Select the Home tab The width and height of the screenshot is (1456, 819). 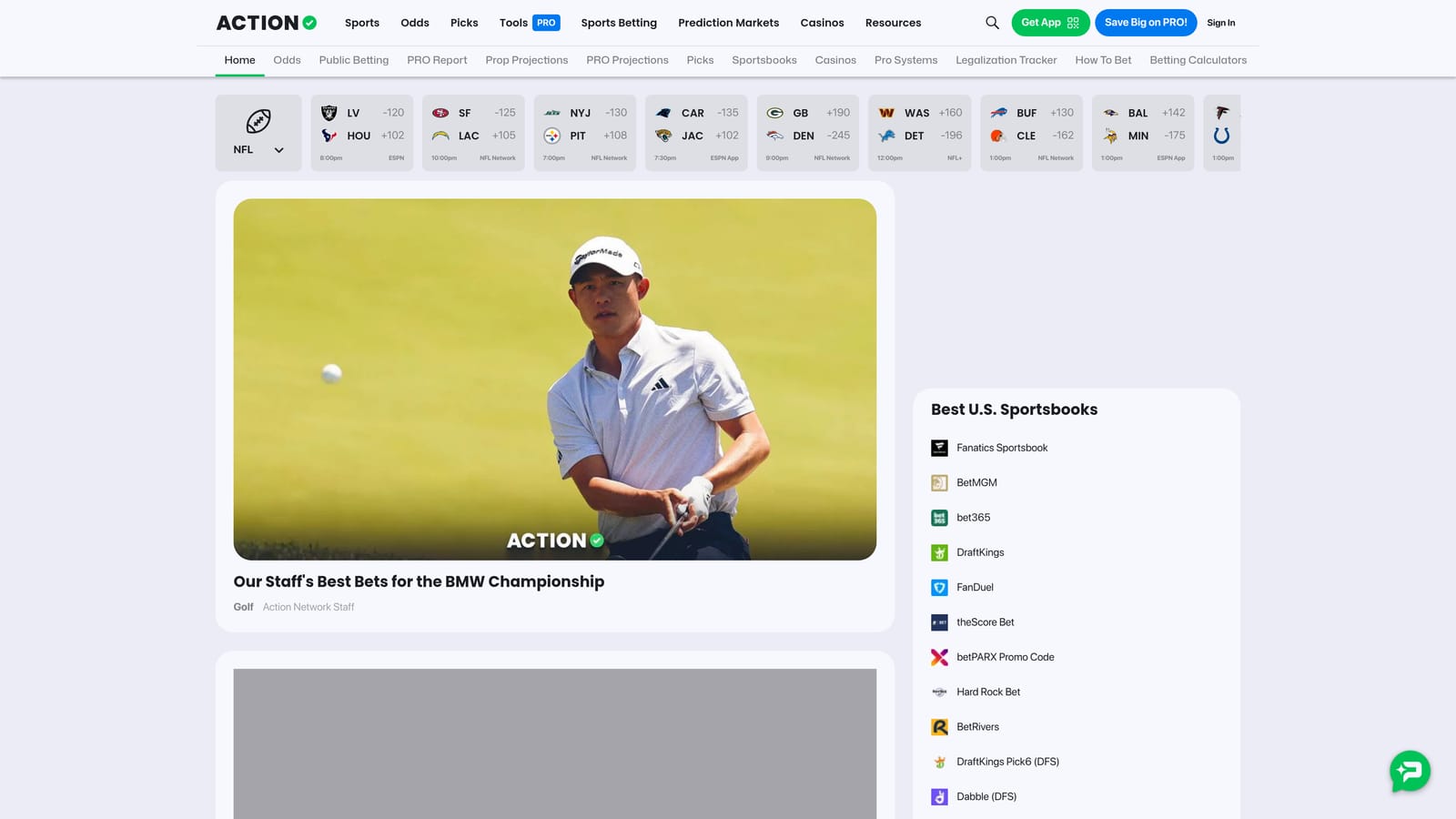(x=240, y=60)
